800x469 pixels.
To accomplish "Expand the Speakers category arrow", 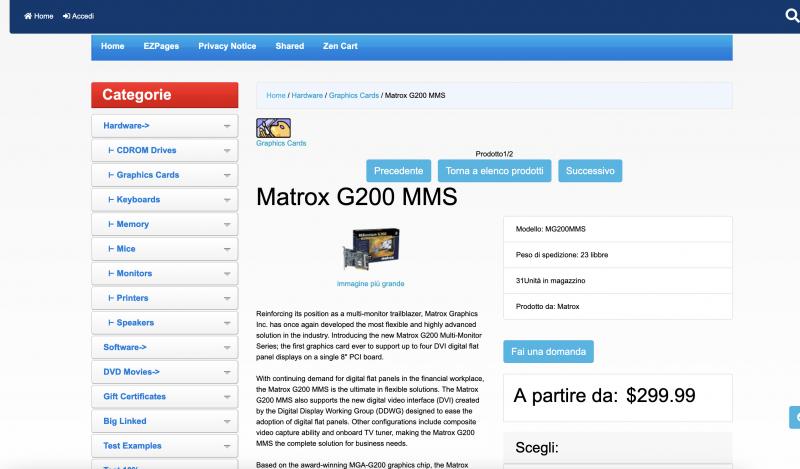I will (227, 323).
